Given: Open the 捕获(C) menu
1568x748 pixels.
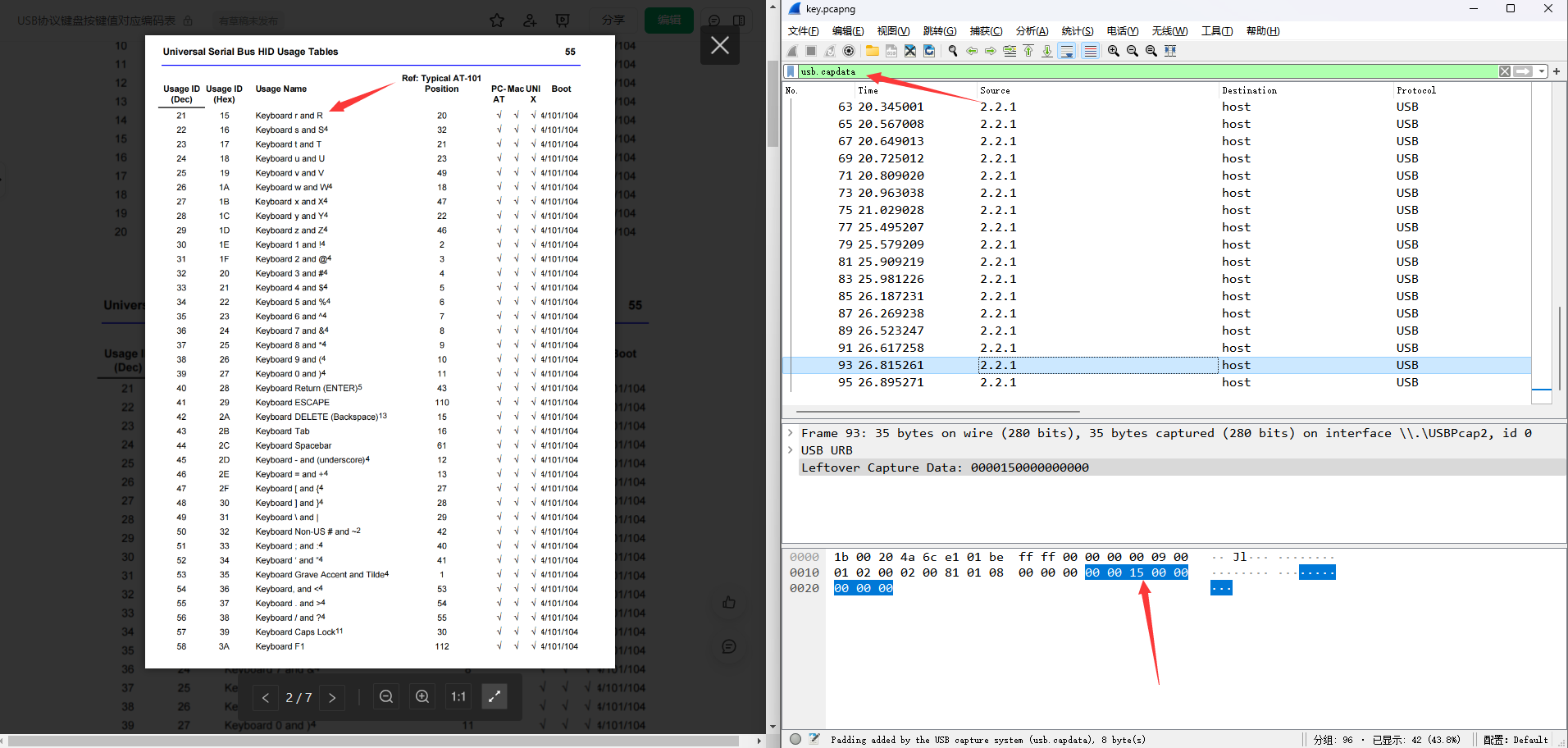Looking at the screenshot, I should click(x=986, y=31).
